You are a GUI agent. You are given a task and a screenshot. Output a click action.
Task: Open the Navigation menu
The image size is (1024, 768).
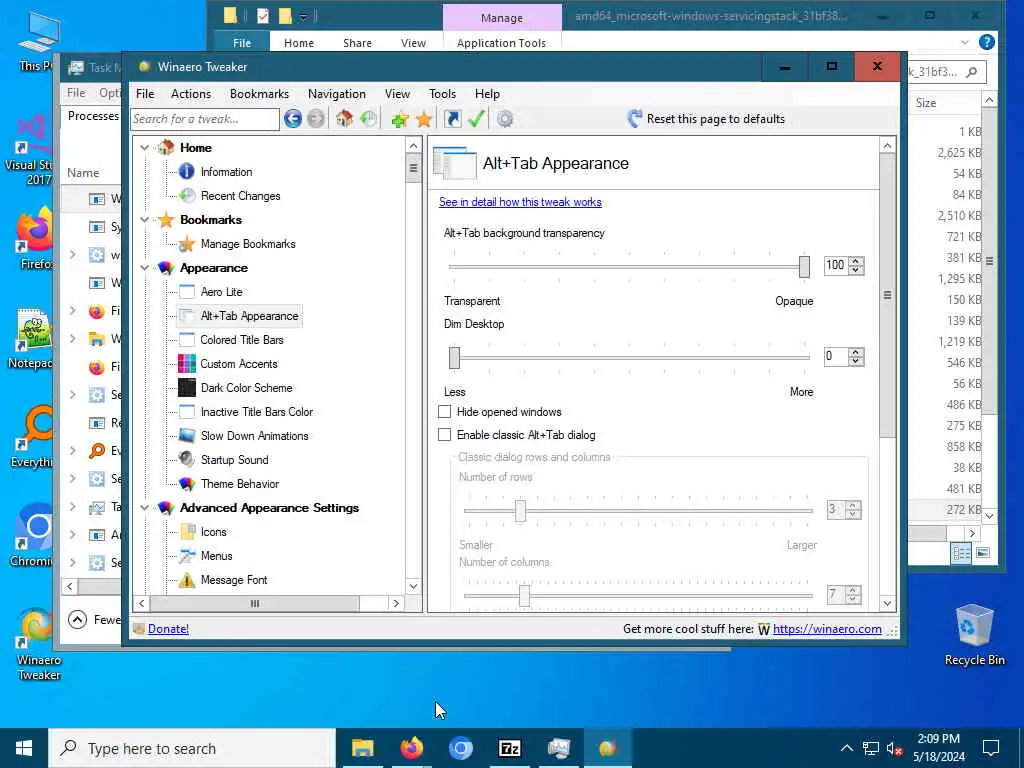tap(336, 94)
